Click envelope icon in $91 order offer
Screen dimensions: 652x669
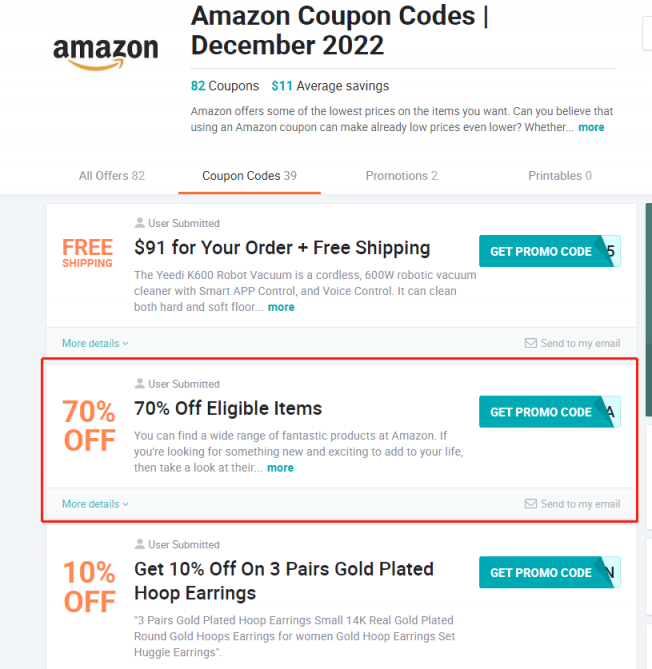pyautogui.click(x=531, y=343)
